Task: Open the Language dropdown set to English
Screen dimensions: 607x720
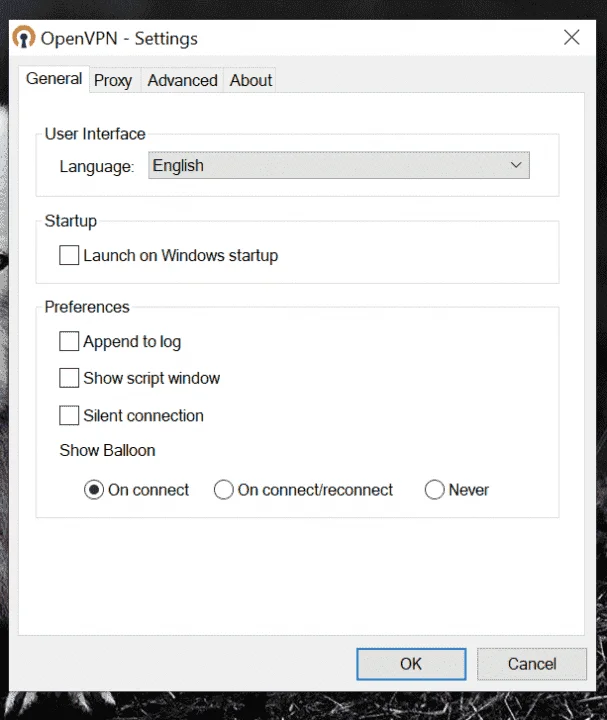Action: [x=339, y=165]
